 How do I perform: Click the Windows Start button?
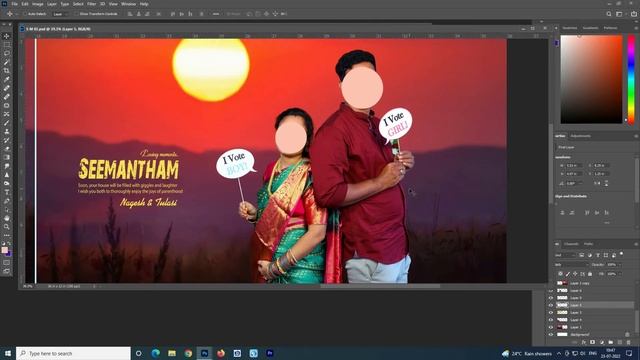tap(8, 353)
